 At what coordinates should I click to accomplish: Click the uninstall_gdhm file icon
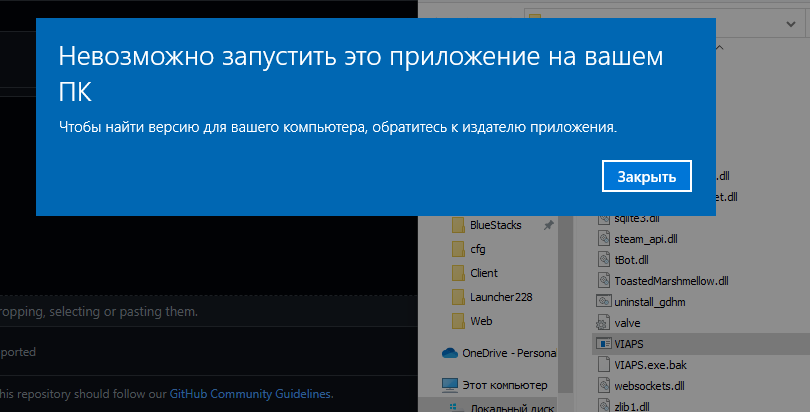[604, 301]
